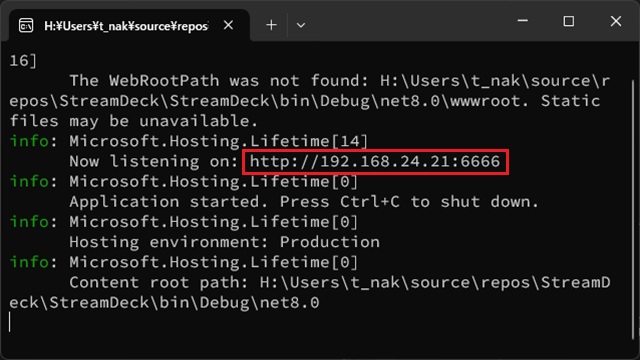Viewport: 640px width, 360px height.
Task: Click the "Content root path" line
Action: [x=340, y=282]
